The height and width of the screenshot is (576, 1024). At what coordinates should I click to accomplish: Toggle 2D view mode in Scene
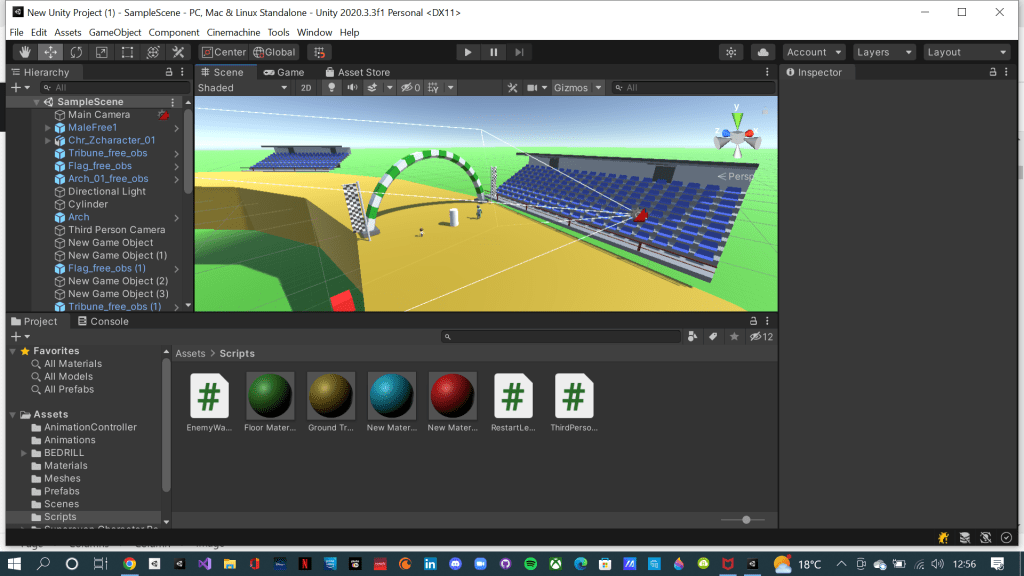(x=306, y=88)
